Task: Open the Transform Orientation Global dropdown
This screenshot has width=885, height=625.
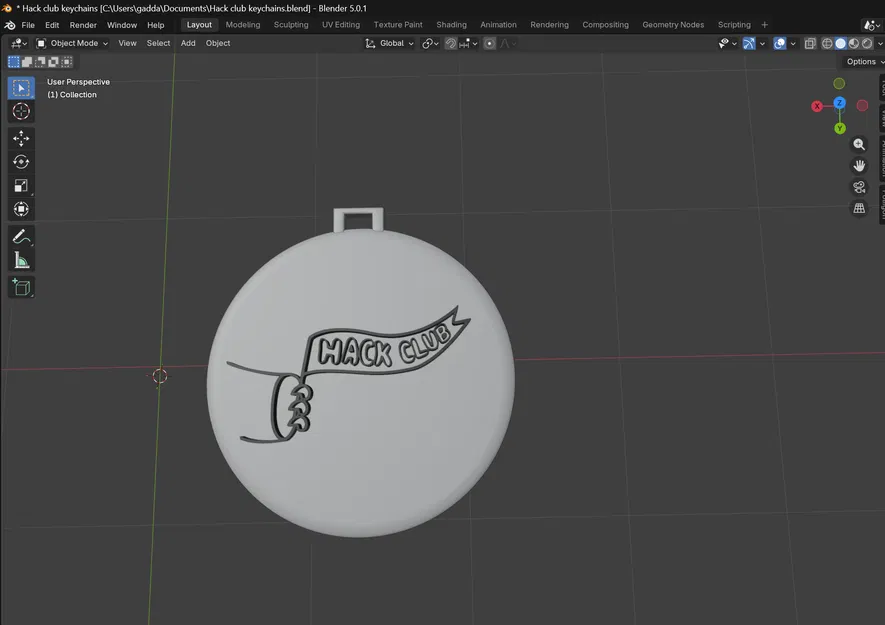Action: pyautogui.click(x=390, y=43)
